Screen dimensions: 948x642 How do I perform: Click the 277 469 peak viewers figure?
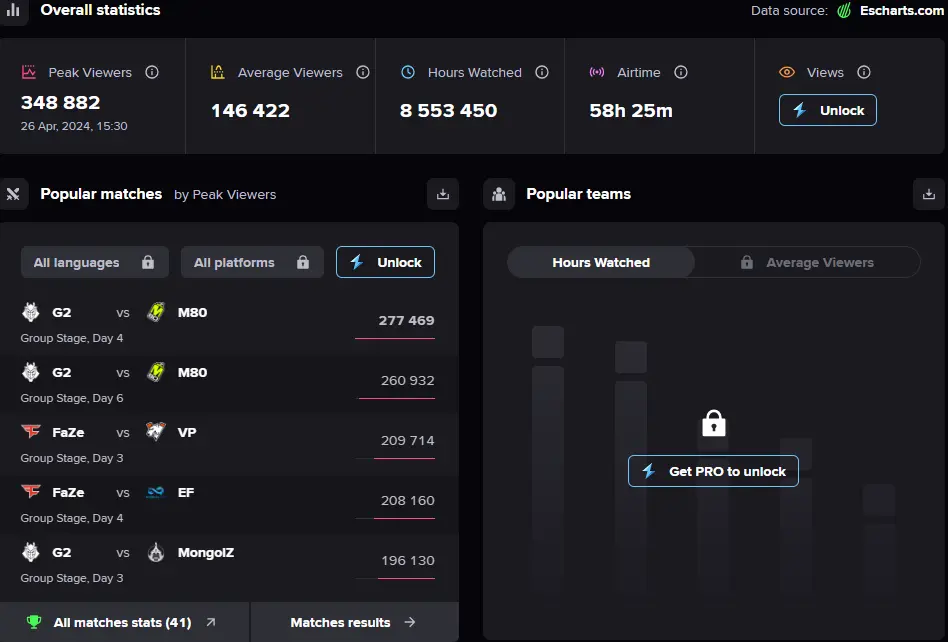pyautogui.click(x=406, y=320)
